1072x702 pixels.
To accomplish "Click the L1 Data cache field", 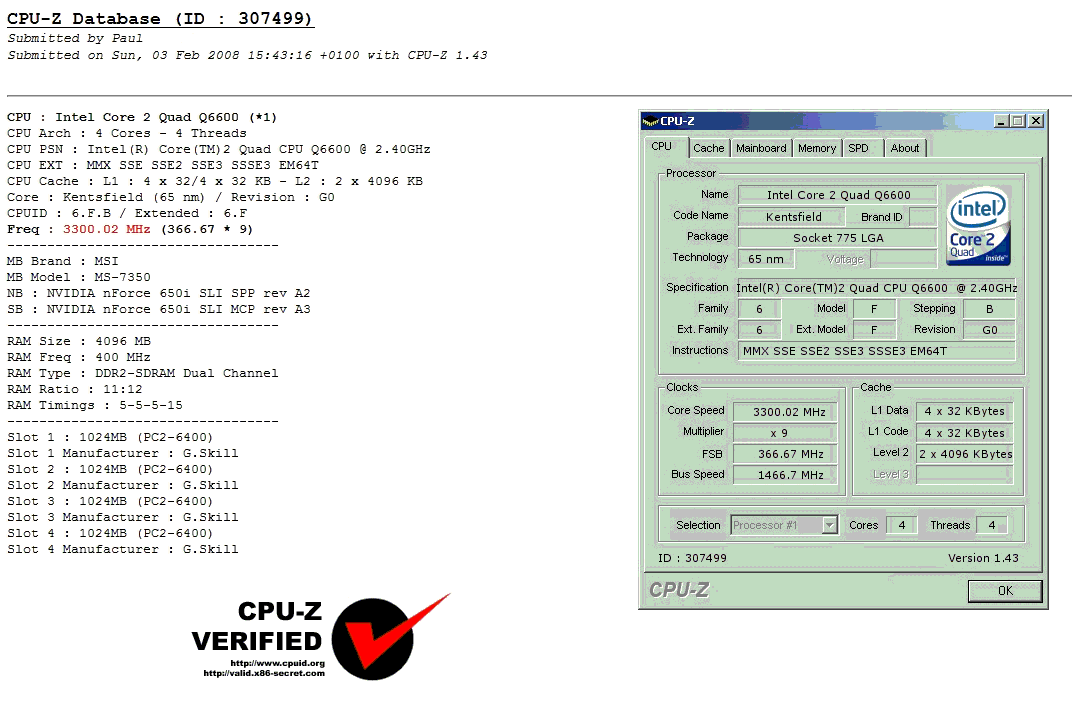I will coord(965,411).
